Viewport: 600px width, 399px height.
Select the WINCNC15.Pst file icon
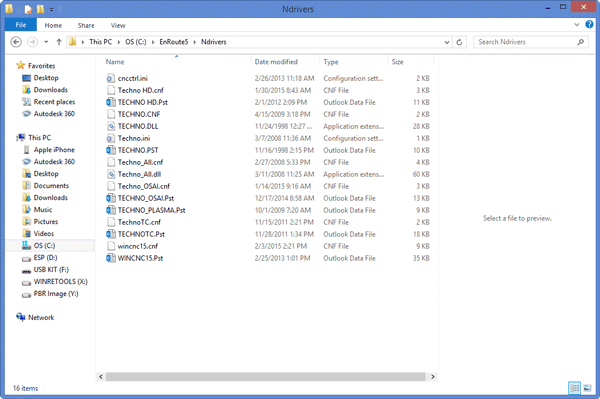(111, 258)
